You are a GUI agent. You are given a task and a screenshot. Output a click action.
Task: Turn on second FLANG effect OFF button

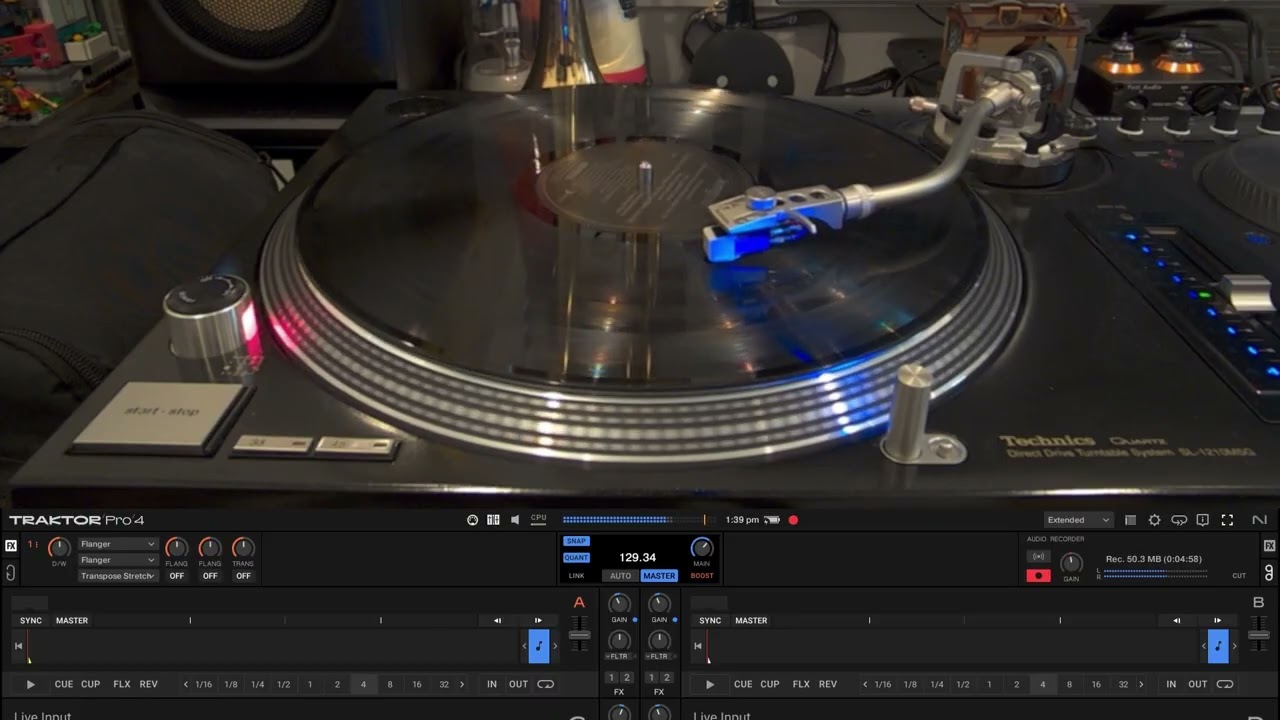(x=210, y=576)
